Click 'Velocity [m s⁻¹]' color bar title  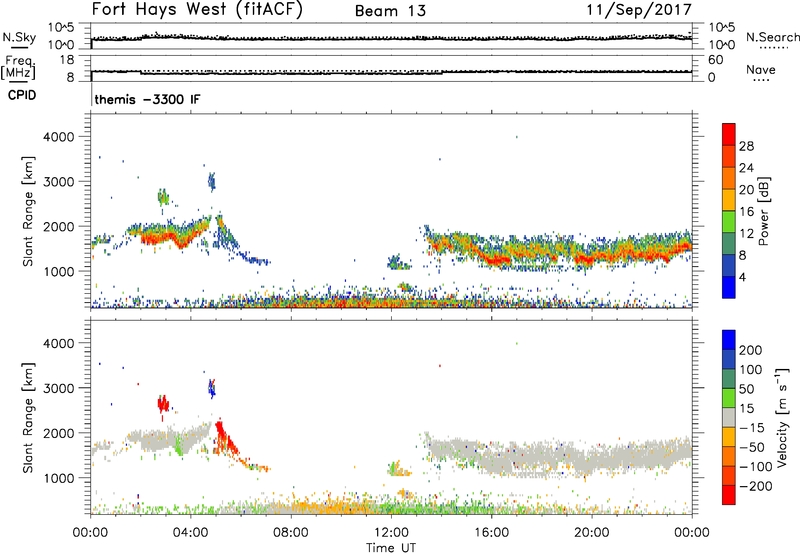782,417
